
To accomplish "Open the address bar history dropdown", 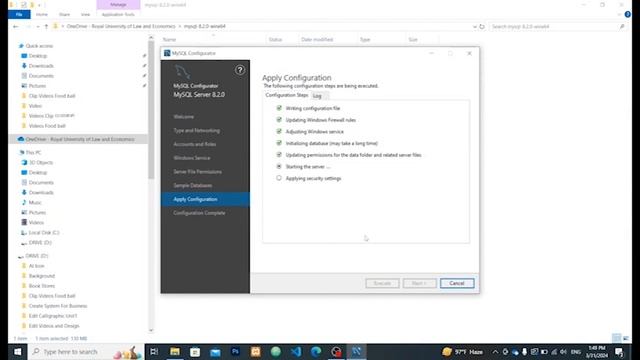I will 474,27.
